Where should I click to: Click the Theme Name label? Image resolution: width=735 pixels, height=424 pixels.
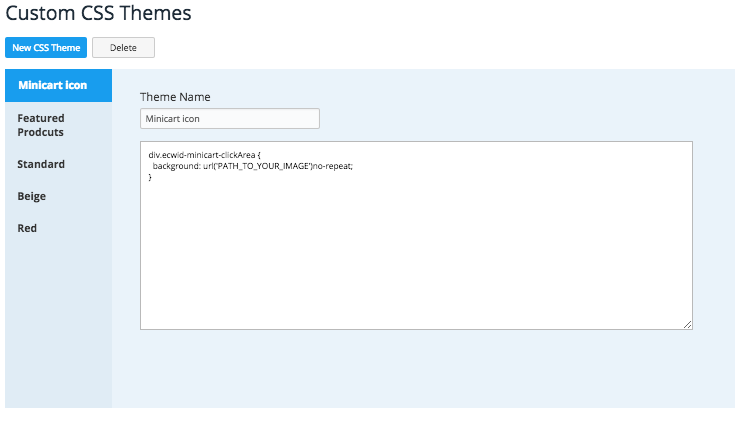click(175, 97)
